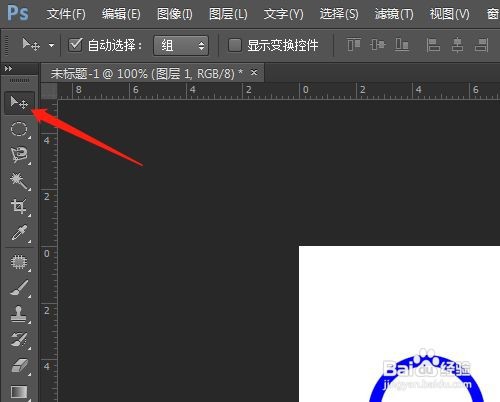Select the Elliptical Marquee tool

(19, 129)
